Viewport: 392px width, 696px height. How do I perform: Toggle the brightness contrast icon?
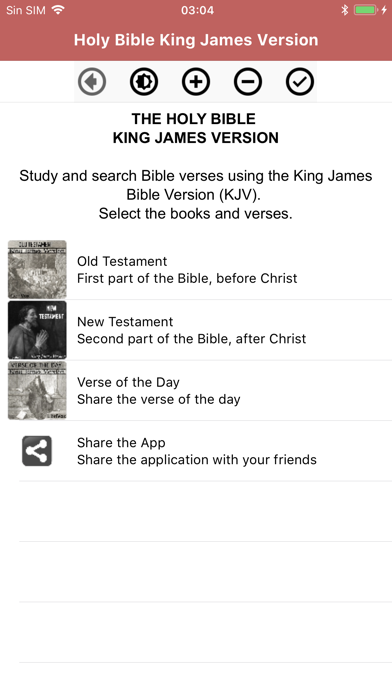144,82
